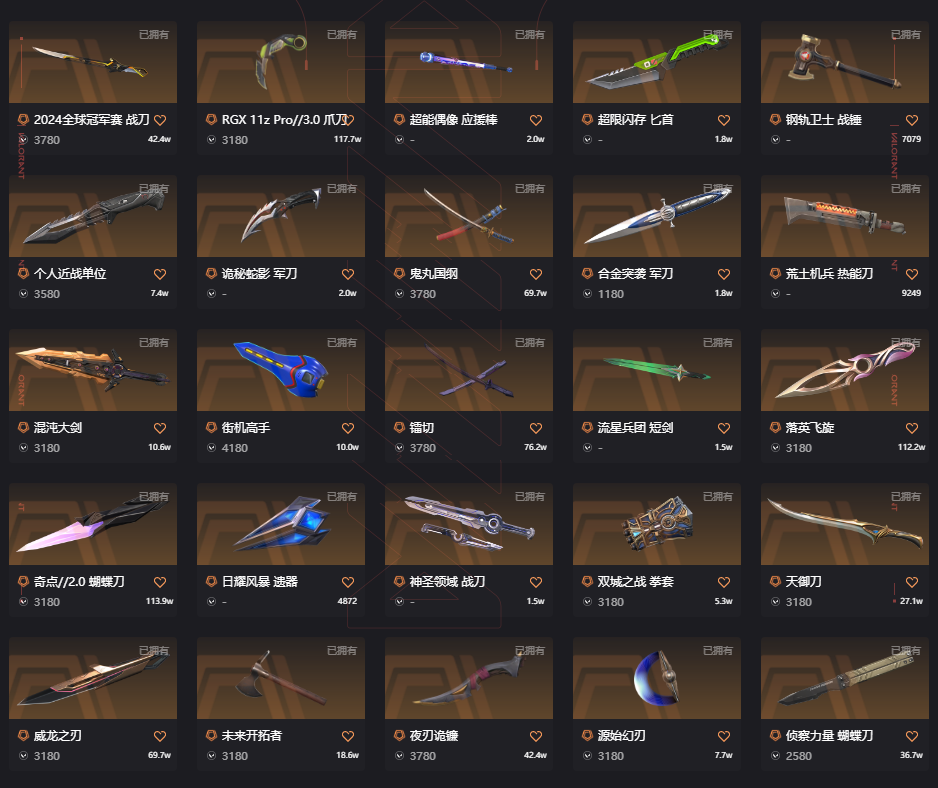The image size is (938, 788).
Task: Open the 钢轨卫士 战锤 hammer thumbnail
Action: click(845, 62)
